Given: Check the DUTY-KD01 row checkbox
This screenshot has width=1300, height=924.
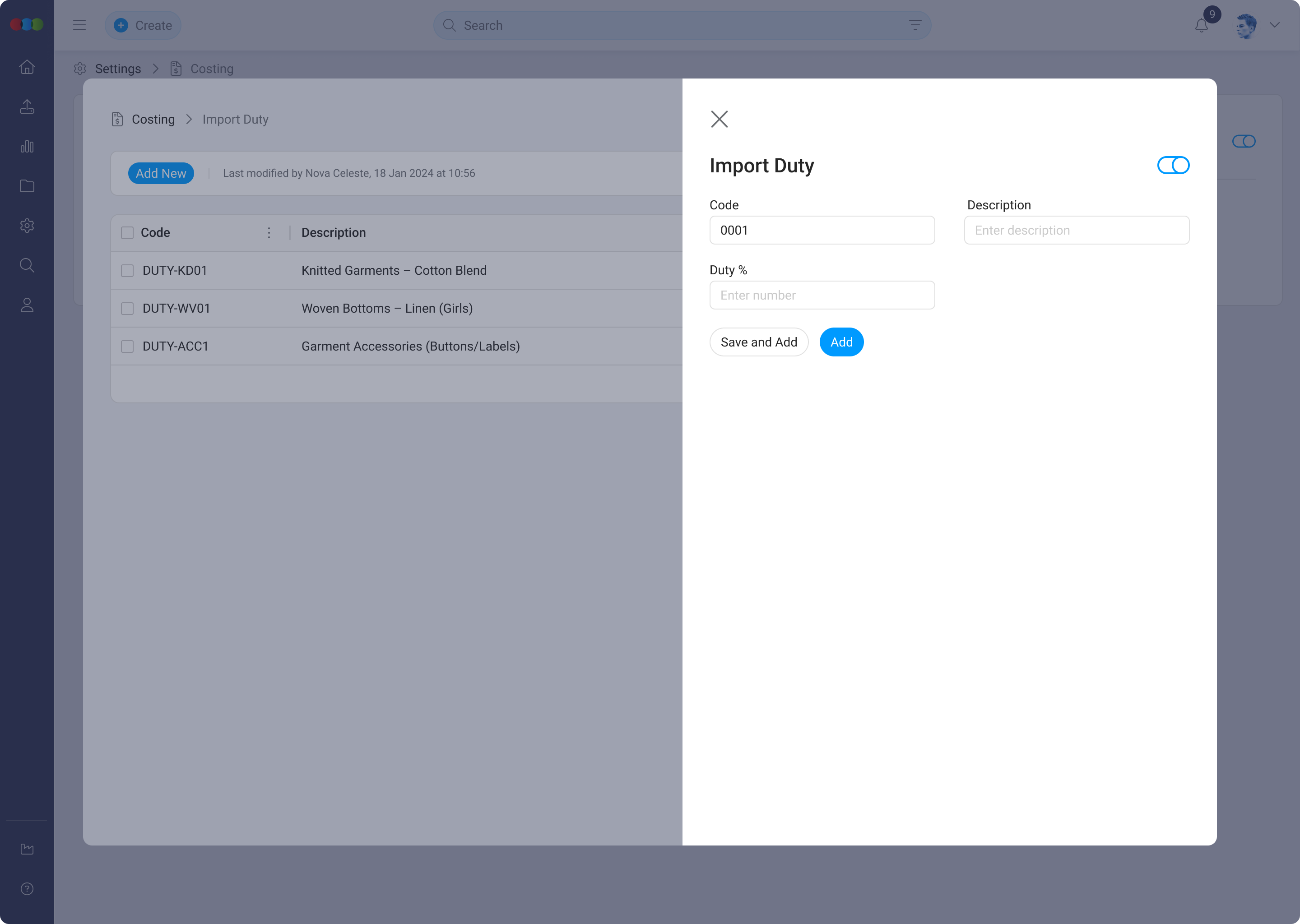Looking at the screenshot, I should [x=127, y=270].
